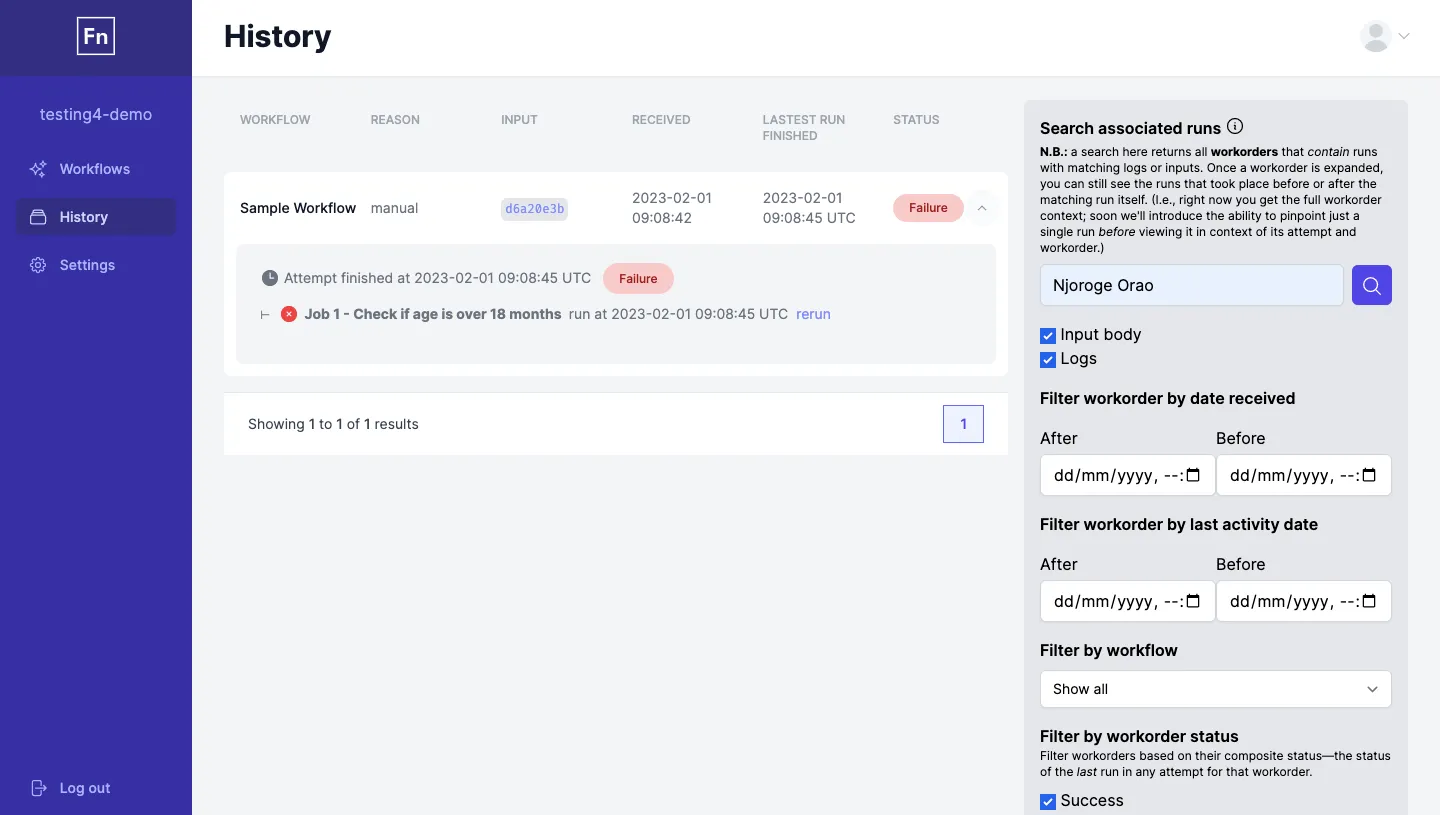The width and height of the screenshot is (1440, 815).
Task: Toggle the Input body checkbox
Action: [1048, 335]
